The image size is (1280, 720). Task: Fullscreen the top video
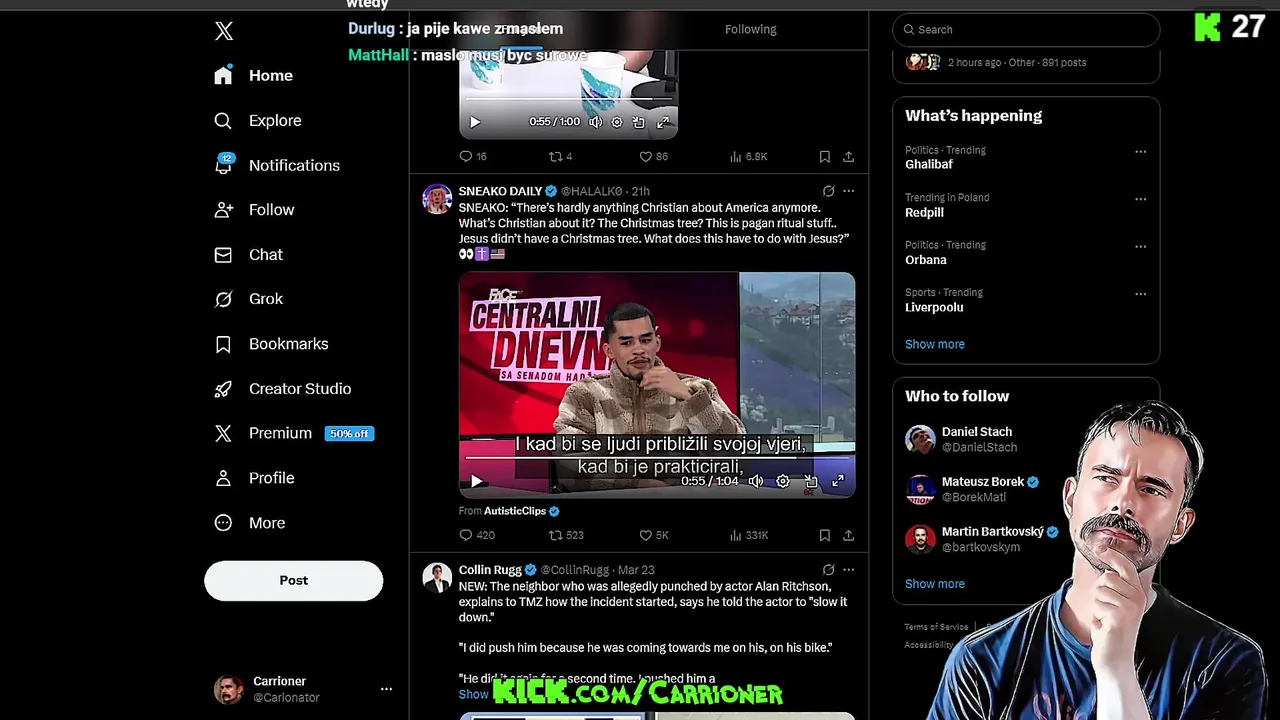point(663,122)
